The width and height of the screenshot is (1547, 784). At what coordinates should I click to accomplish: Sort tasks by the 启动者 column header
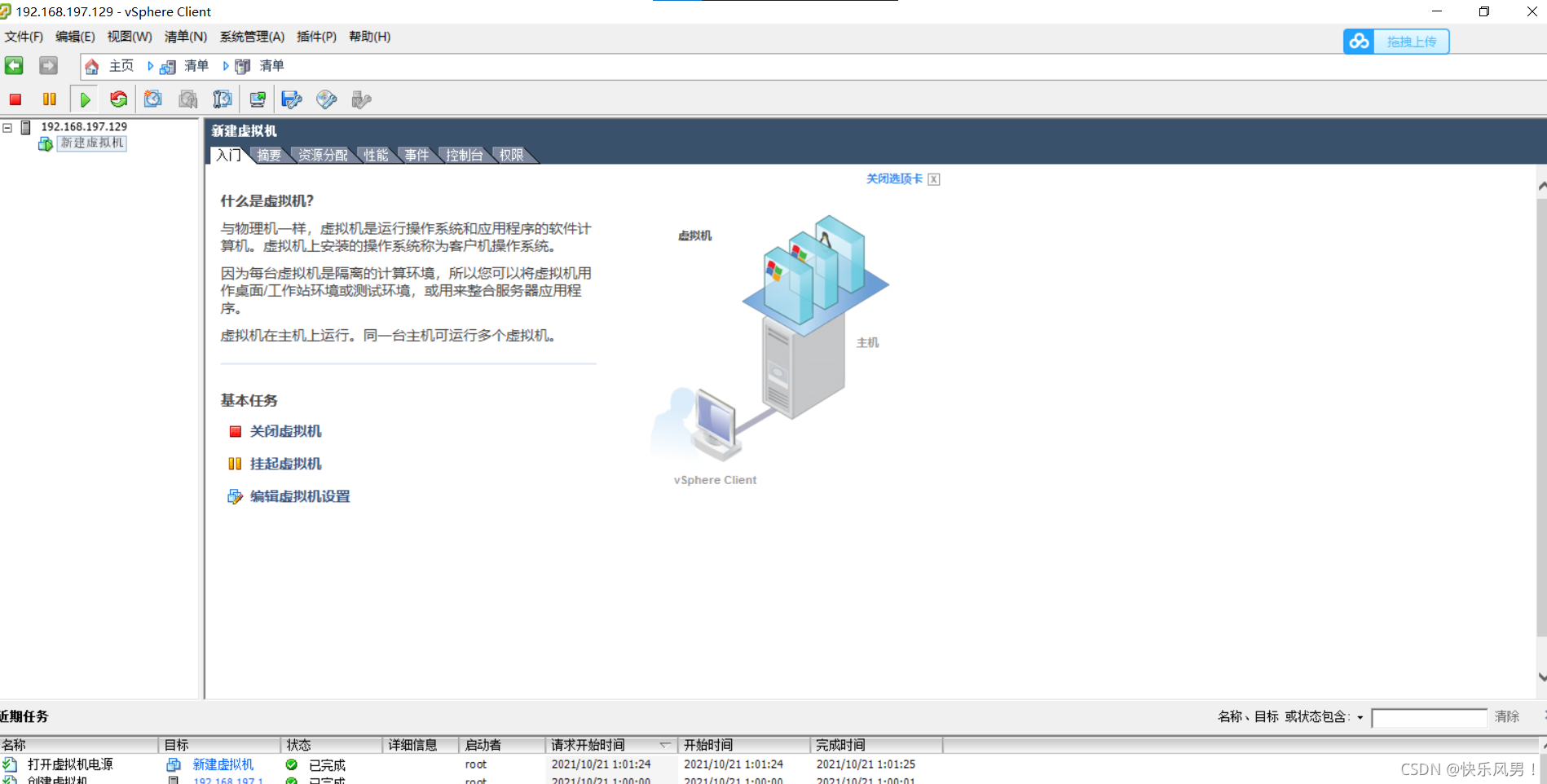click(x=502, y=745)
